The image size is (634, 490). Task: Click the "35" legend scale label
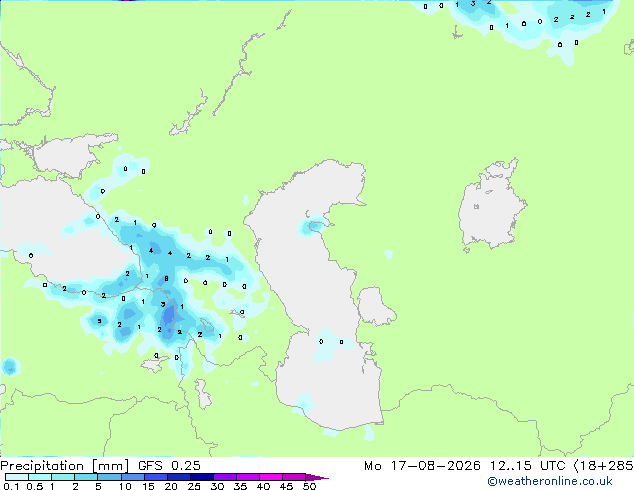tap(240, 486)
